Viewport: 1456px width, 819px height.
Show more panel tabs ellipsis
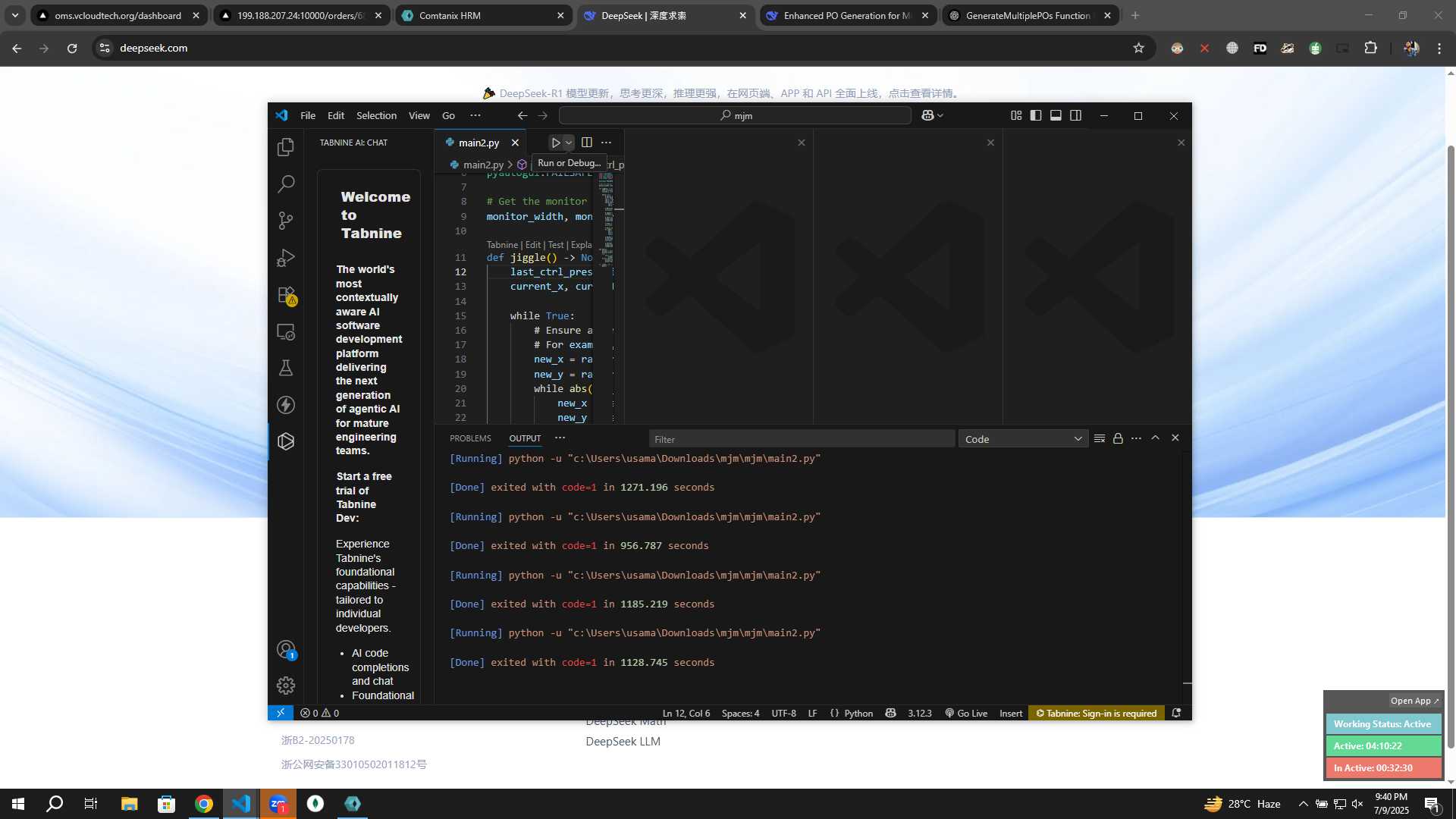click(560, 438)
